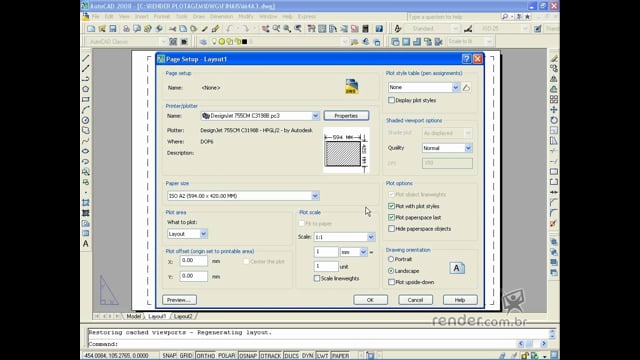Open the AutoCAD Classic workspace dropdown
Image resolution: width=640 pixels, height=360 pixels.
163,42
